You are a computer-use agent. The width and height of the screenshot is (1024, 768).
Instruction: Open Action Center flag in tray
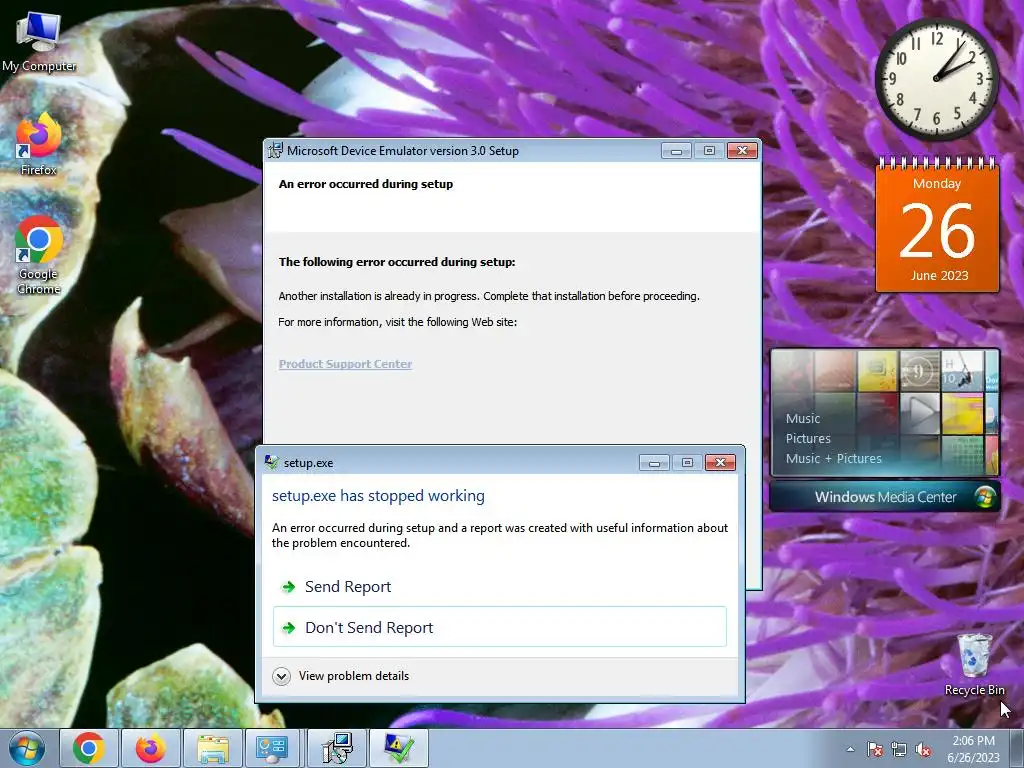(x=874, y=749)
